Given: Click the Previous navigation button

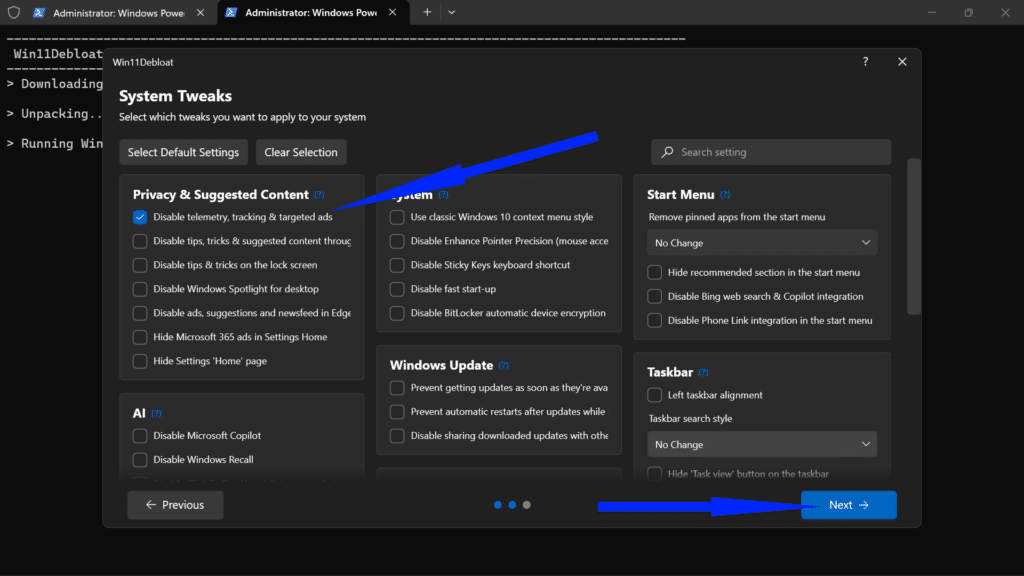Looking at the screenshot, I should (175, 505).
